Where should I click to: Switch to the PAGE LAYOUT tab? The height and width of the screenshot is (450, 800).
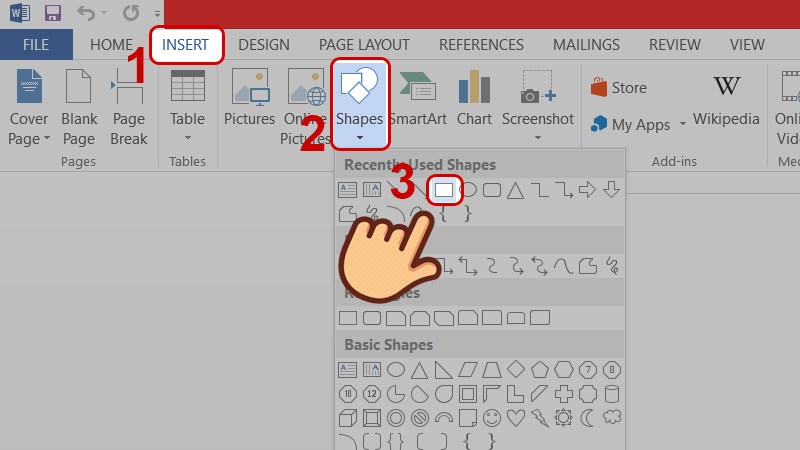364,45
